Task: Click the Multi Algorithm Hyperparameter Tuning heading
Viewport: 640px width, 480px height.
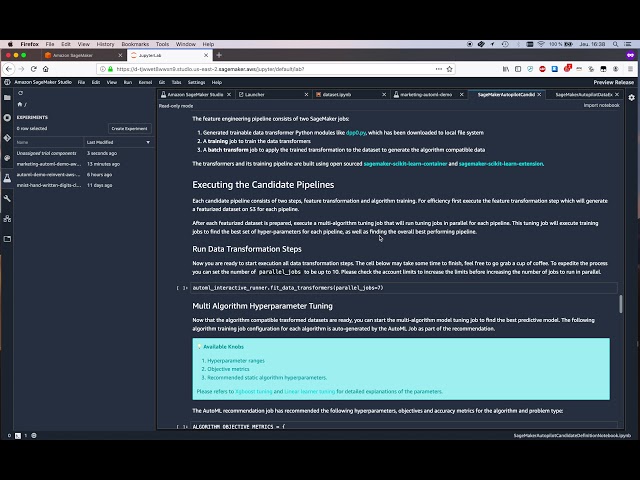Action: pos(262,306)
